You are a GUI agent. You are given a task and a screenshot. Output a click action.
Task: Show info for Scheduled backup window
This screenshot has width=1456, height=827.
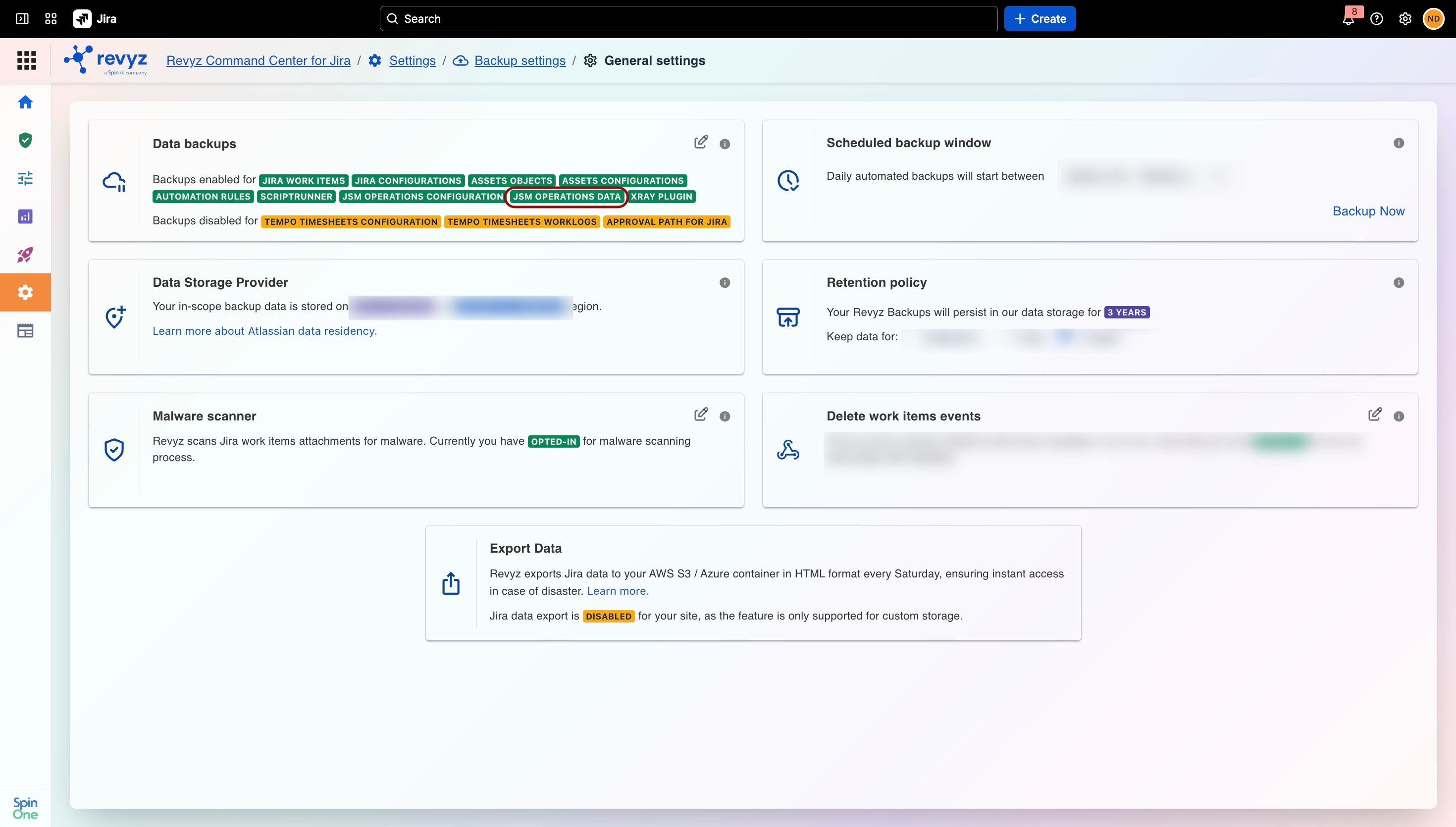point(1399,143)
